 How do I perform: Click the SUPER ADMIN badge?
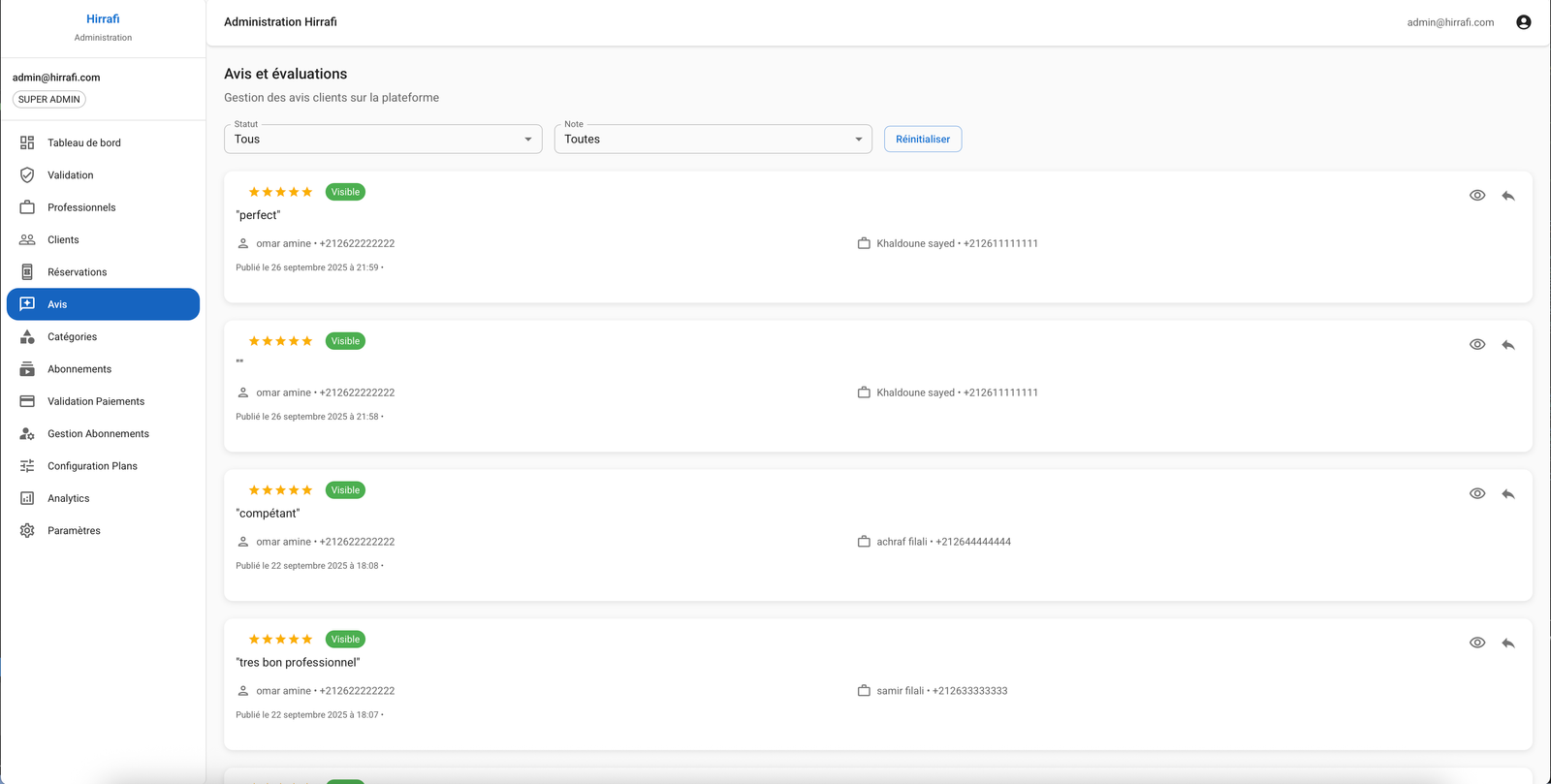click(49, 100)
